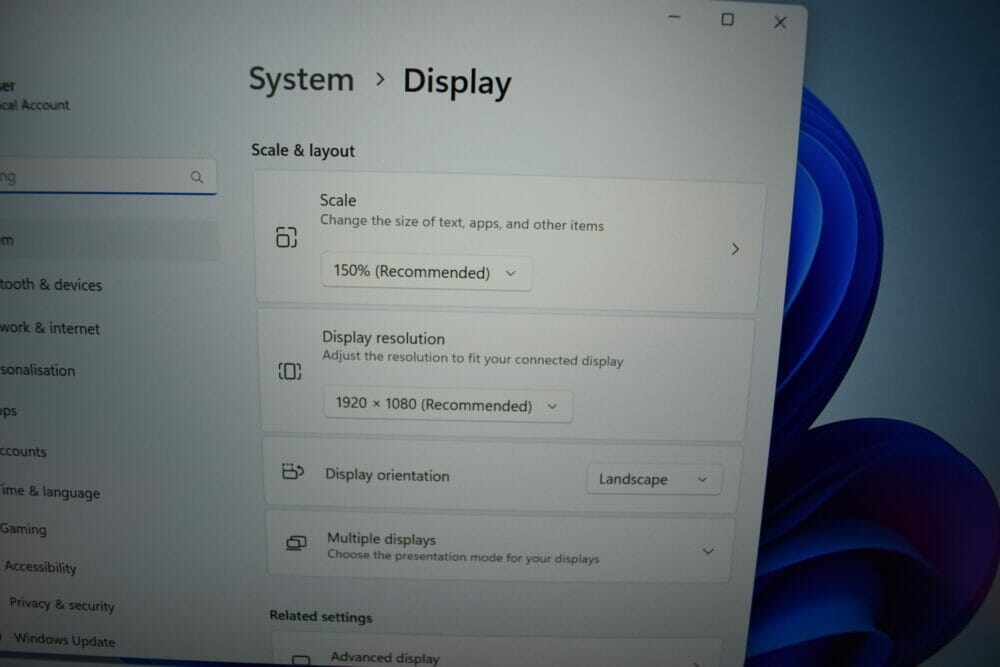The image size is (1000, 667).
Task: Click 'Choose the presentation mode' description
Action: (x=464, y=557)
